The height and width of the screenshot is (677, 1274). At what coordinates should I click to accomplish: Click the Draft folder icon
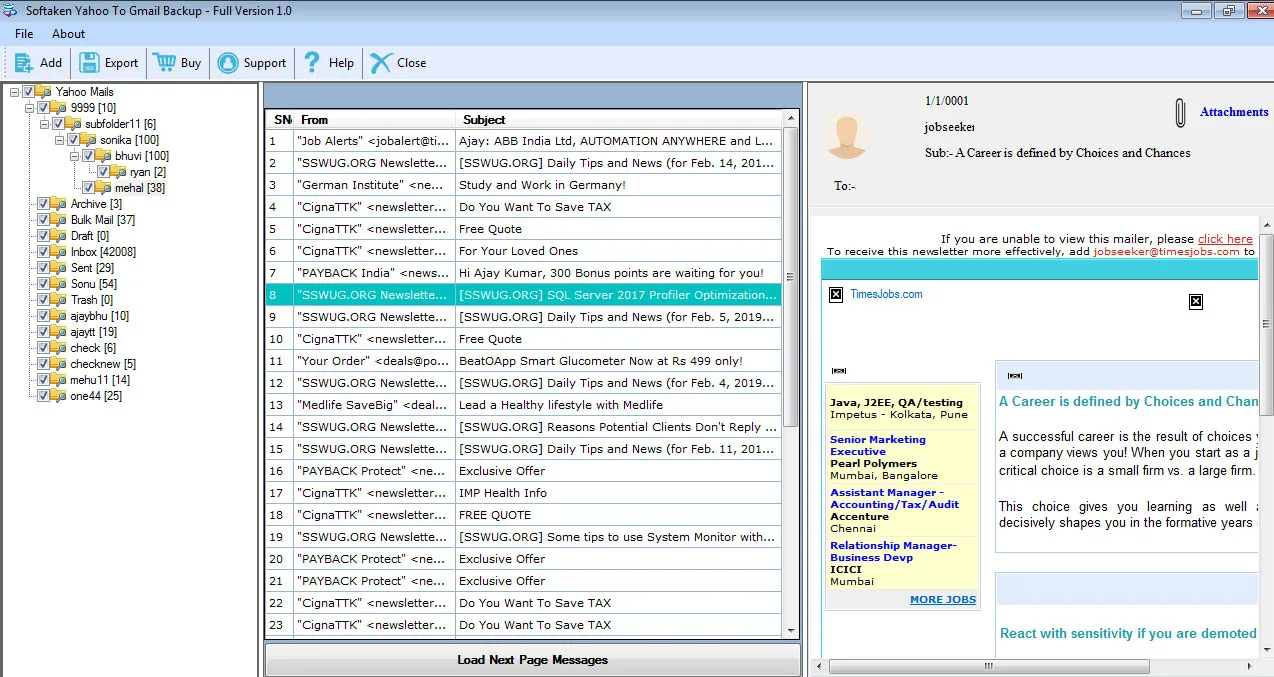59,236
